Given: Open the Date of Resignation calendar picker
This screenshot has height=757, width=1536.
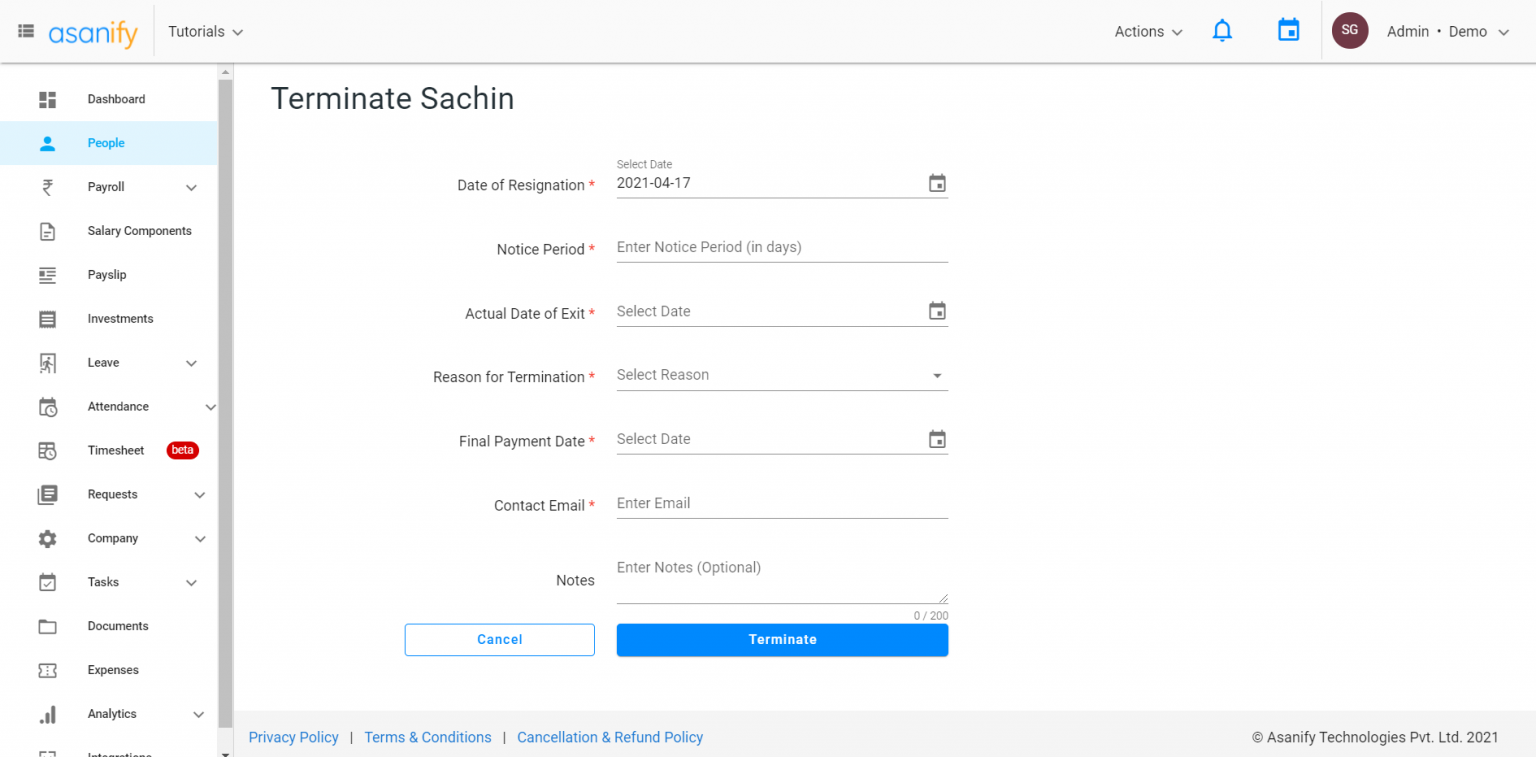Looking at the screenshot, I should coord(937,183).
